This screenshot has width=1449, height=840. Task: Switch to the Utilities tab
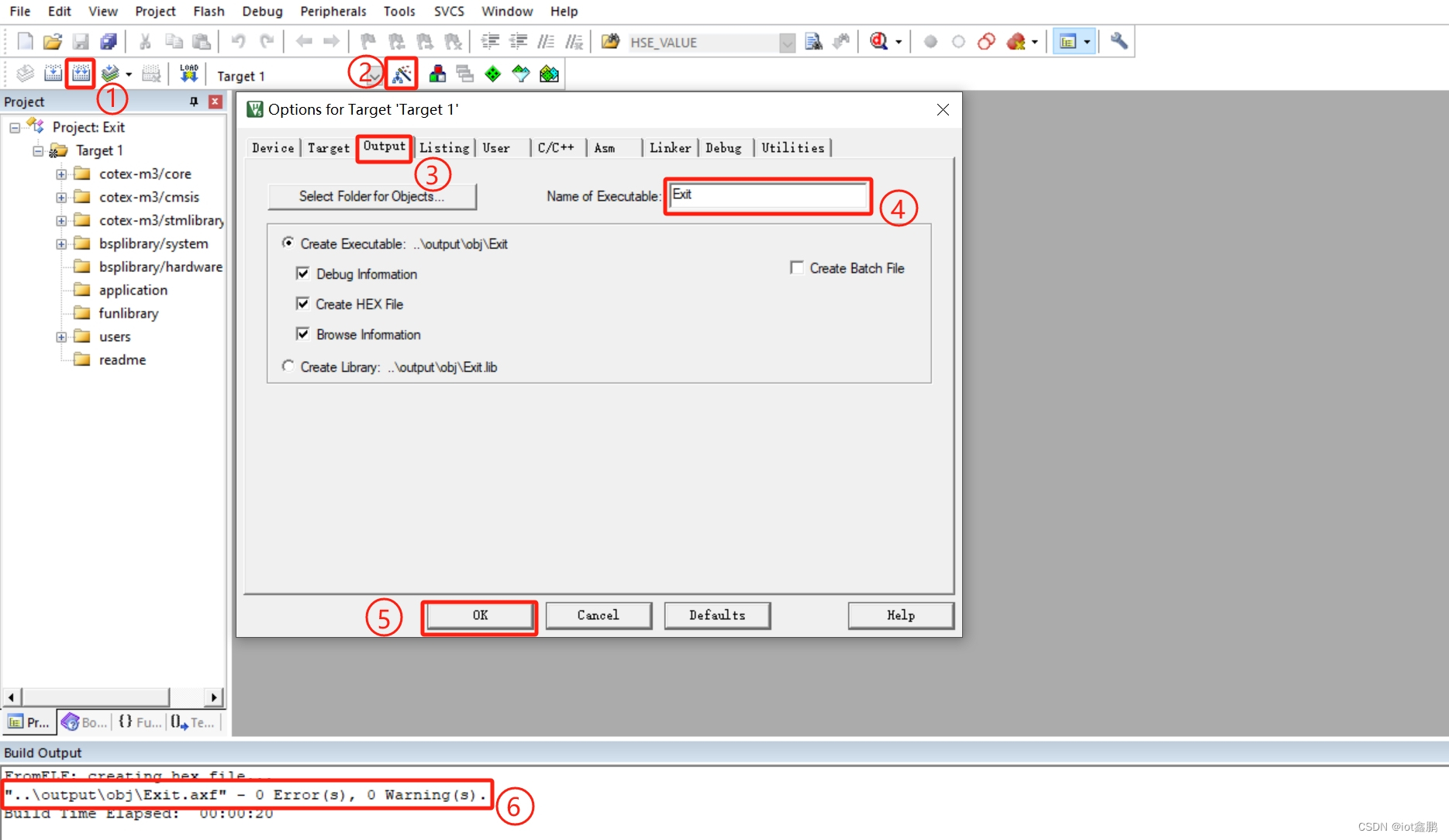(x=792, y=148)
